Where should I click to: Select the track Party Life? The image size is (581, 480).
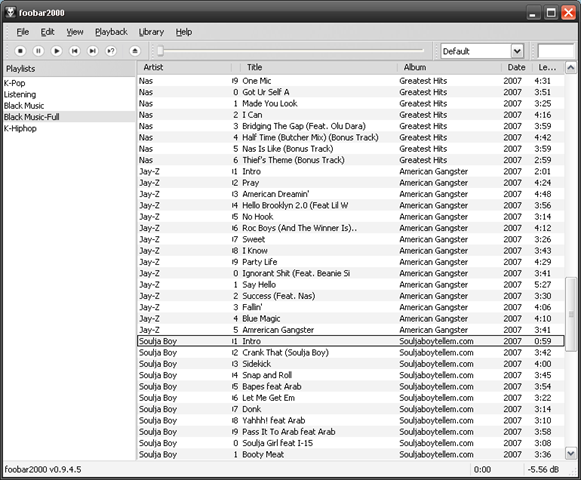click(x=351, y=262)
